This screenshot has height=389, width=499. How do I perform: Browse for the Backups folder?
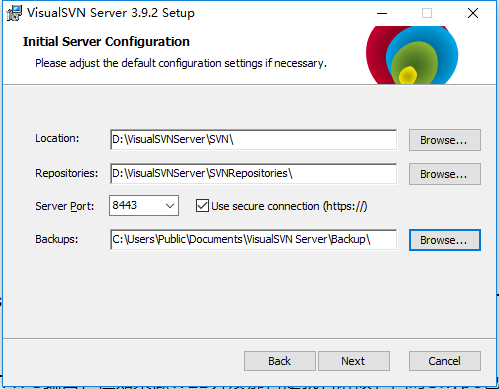tap(445, 240)
